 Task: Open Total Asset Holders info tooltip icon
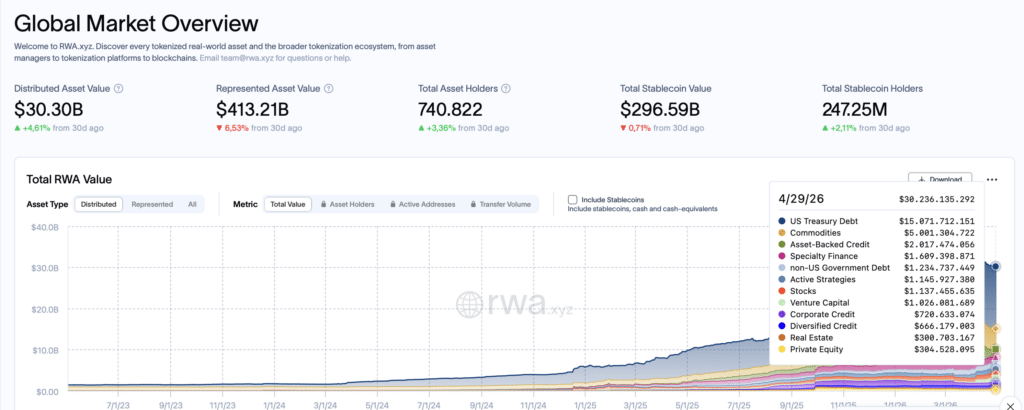pos(506,89)
